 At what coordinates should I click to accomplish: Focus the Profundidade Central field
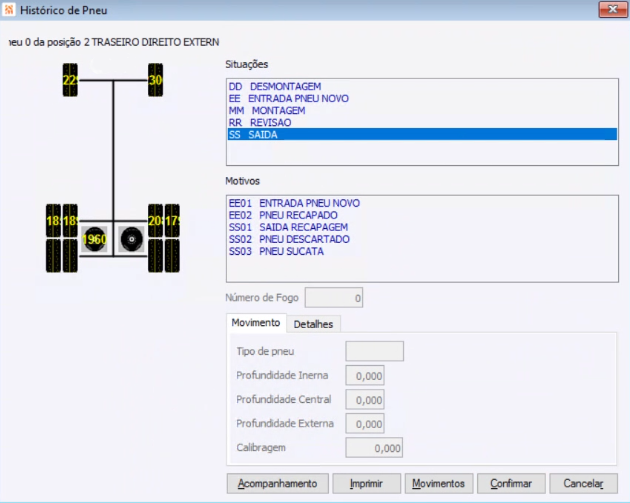point(365,400)
